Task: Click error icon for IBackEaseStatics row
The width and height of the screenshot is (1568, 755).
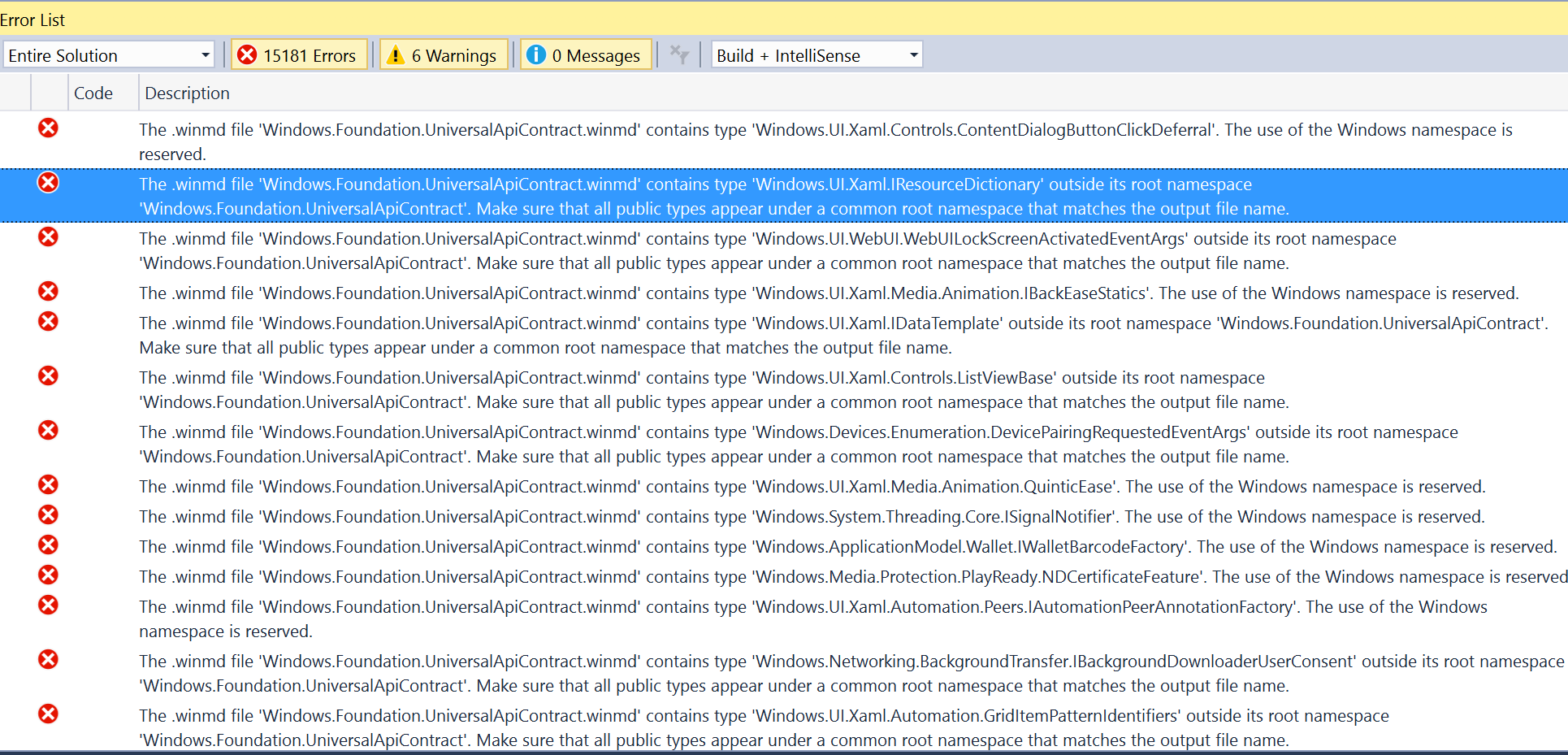Action: tap(49, 291)
